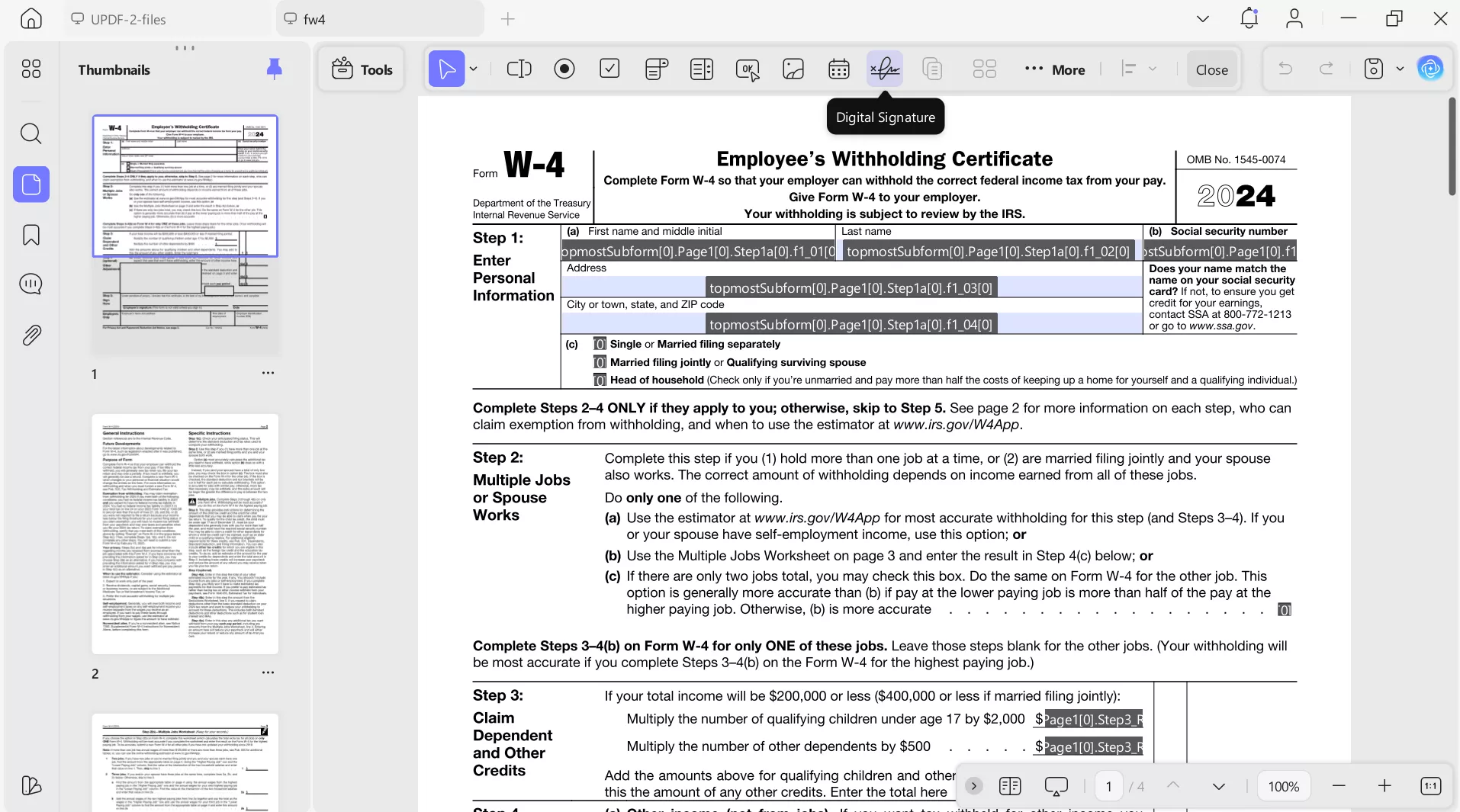Open the Search panel in sidebar

pos(31,134)
